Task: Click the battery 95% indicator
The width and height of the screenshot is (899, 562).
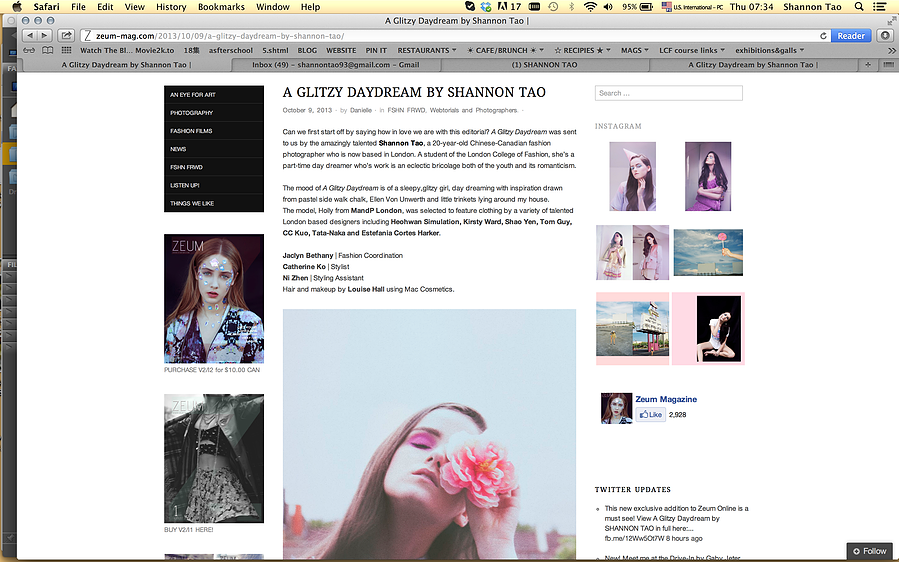Action: [638, 7]
